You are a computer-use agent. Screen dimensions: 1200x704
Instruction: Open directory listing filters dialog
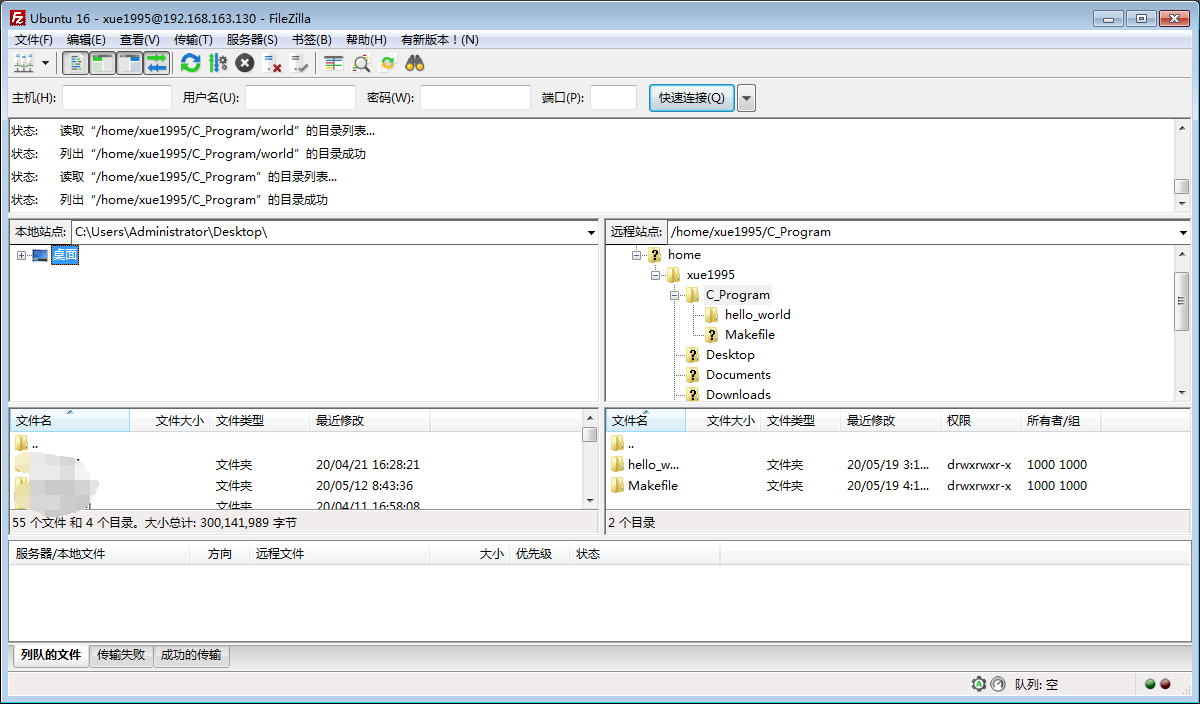tap(333, 64)
